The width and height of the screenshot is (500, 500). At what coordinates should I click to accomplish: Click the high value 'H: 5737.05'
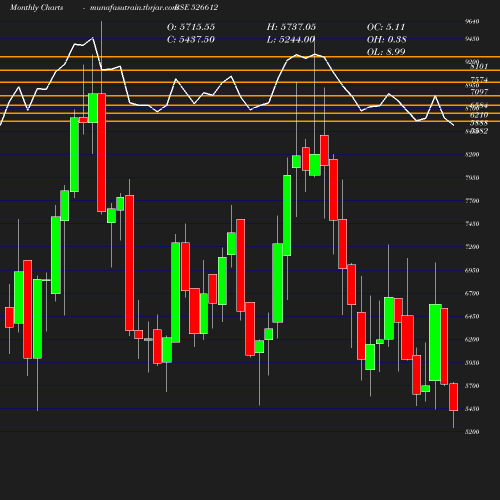(x=291, y=27)
